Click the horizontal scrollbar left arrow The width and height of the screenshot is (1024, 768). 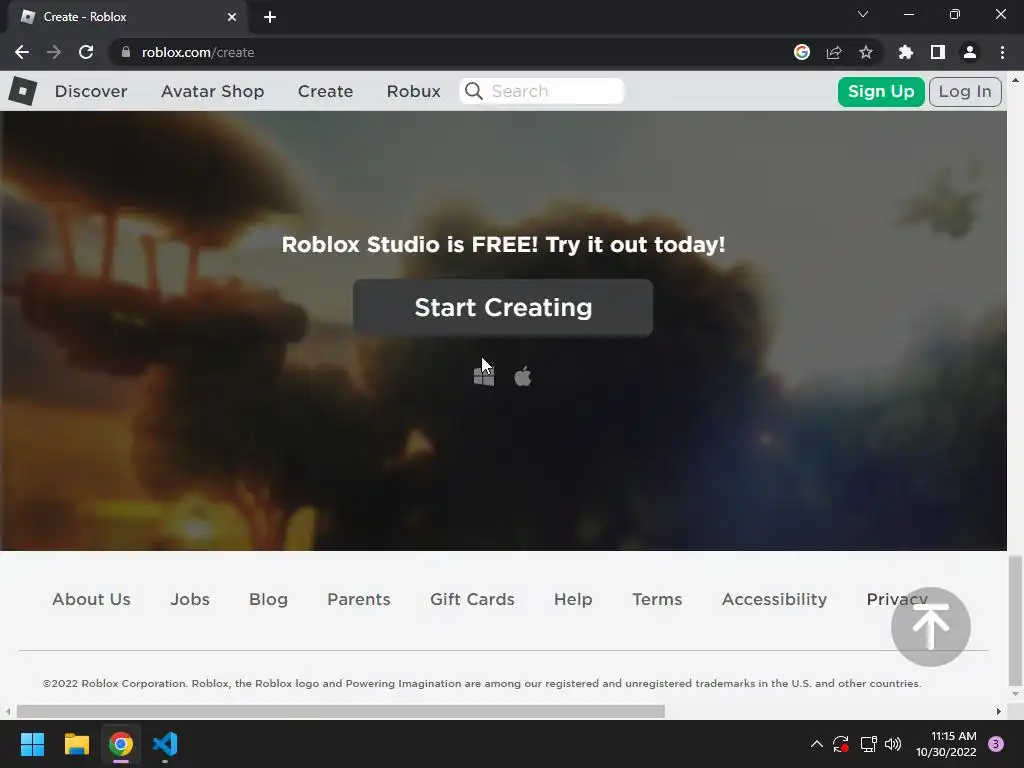(7, 711)
